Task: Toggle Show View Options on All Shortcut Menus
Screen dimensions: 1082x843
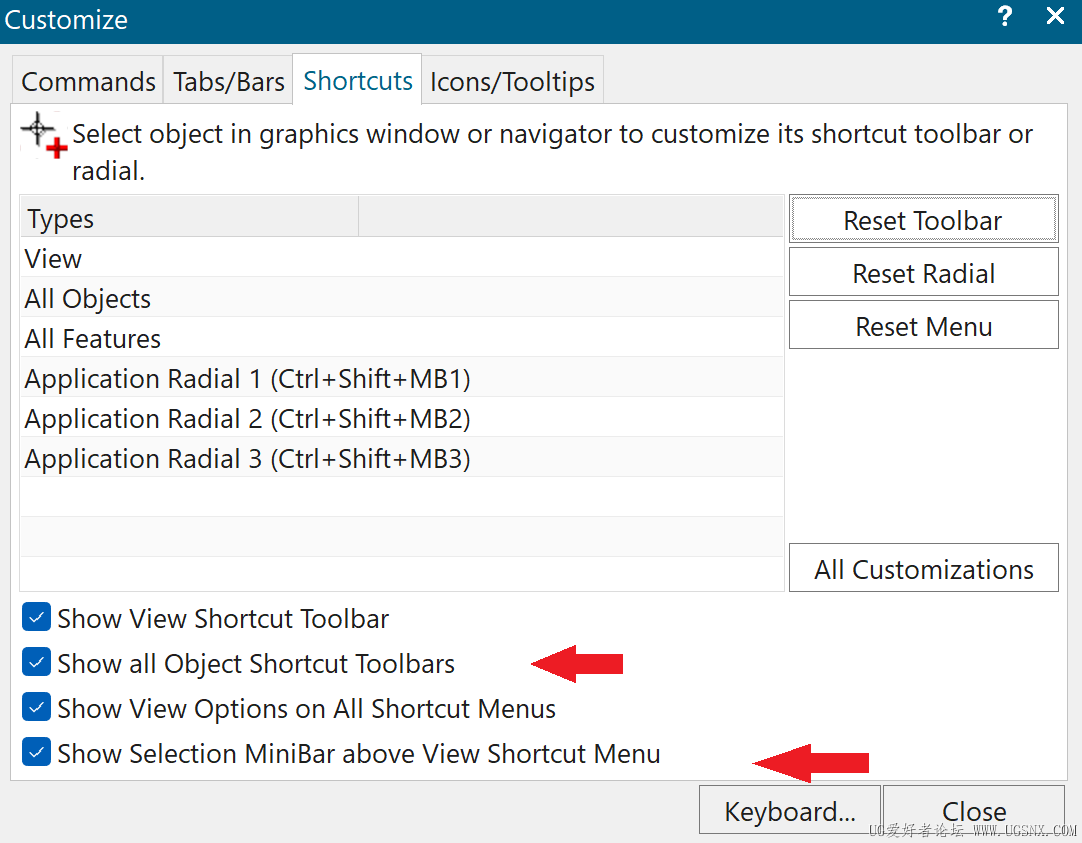Action: click(36, 707)
